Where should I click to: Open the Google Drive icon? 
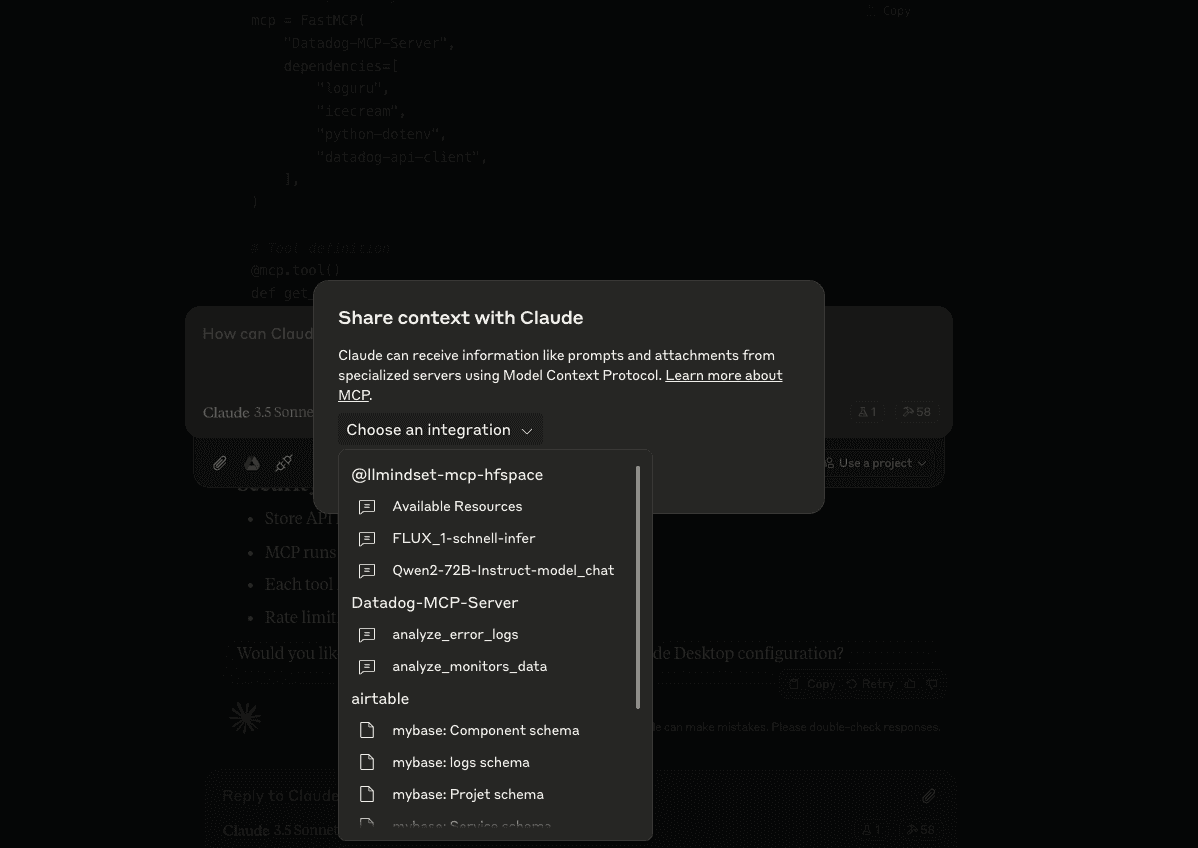pyautogui.click(x=251, y=463)
